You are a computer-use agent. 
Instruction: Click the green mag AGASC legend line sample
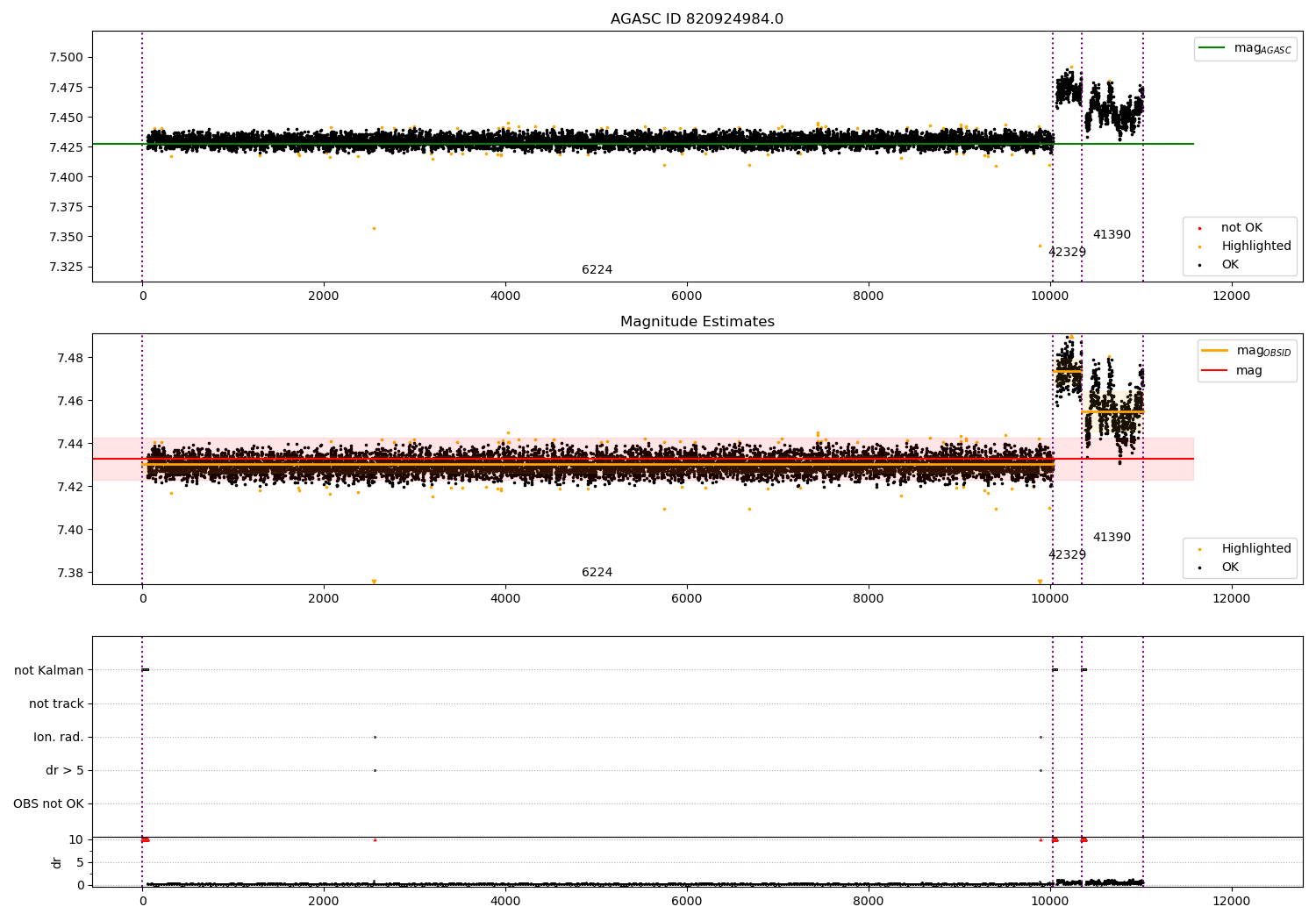1212,48
